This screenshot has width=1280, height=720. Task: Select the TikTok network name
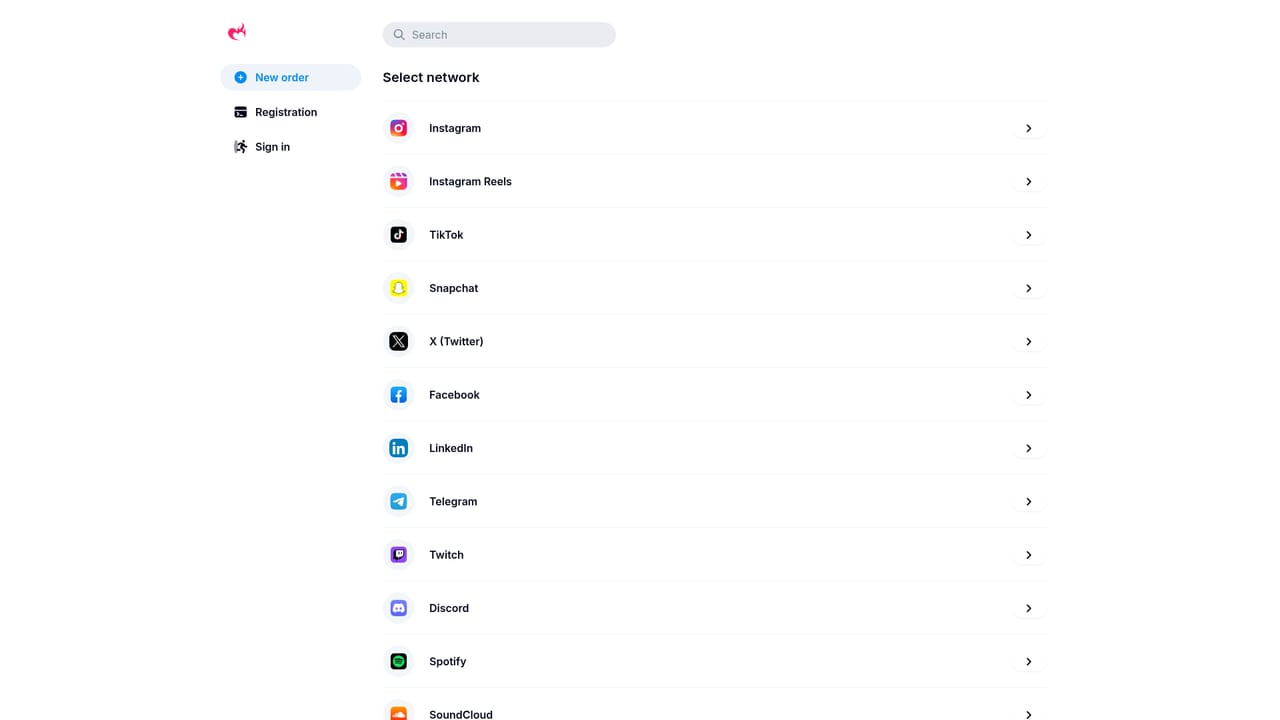446,235
